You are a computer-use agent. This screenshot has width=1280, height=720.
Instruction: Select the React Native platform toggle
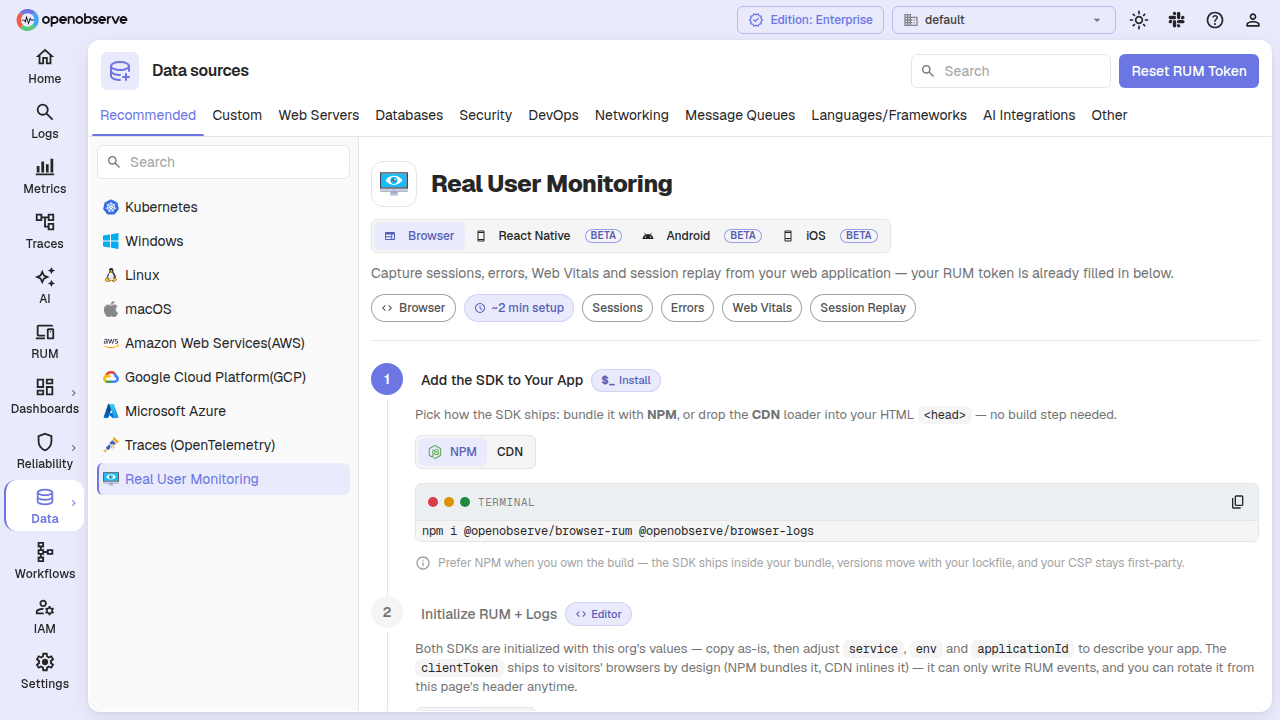click(548, 236)
